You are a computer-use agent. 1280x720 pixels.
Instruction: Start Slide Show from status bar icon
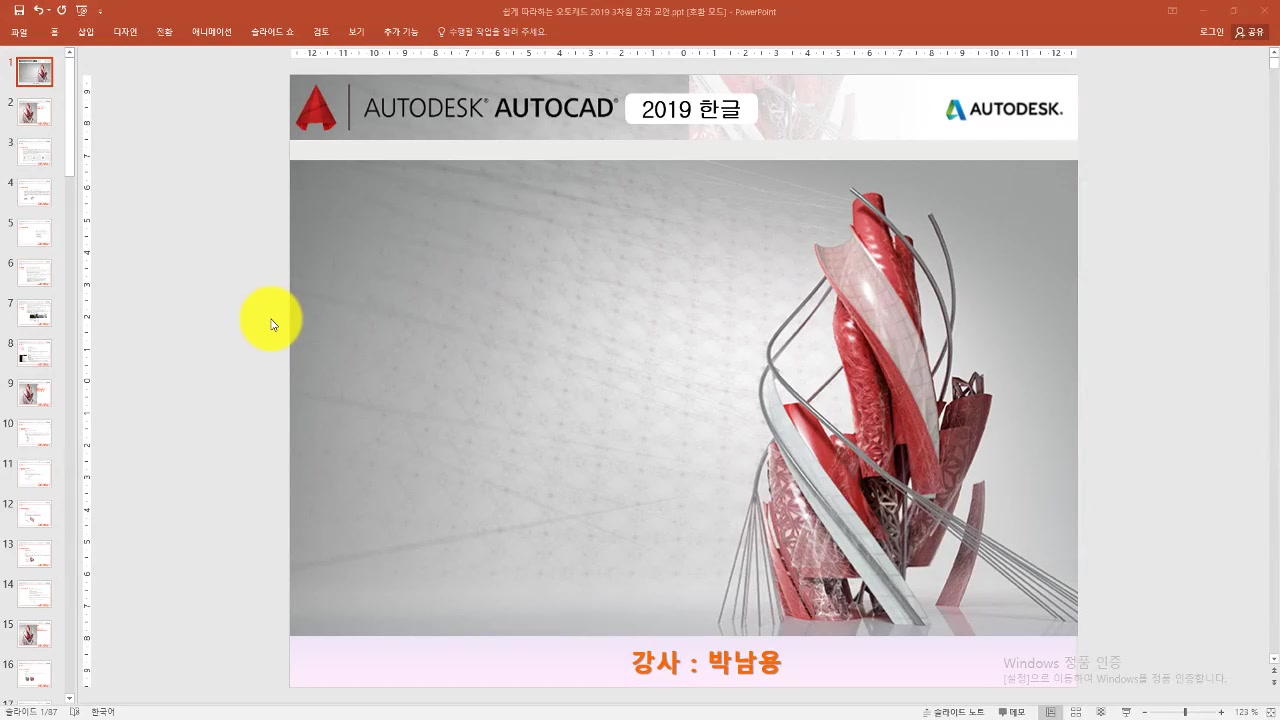click(x=1126, y=712)
